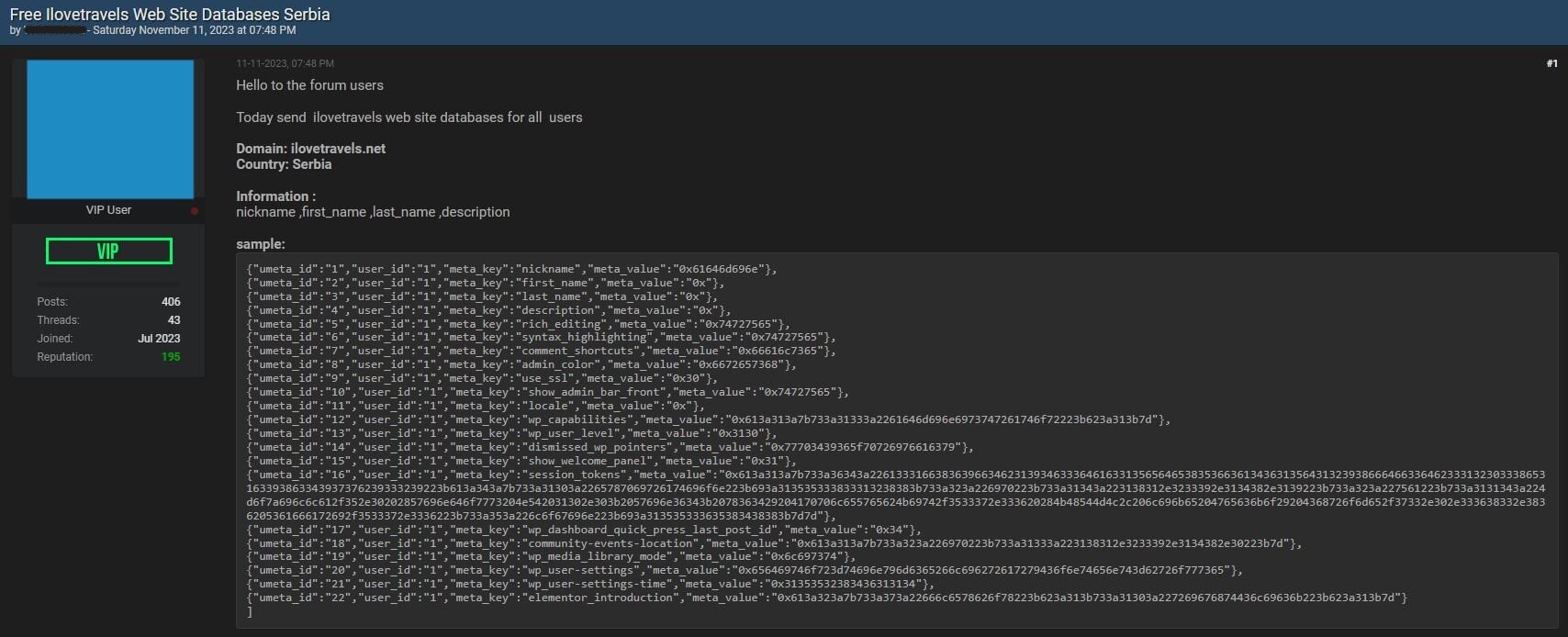Click the thread title 'Free Ilovetravels Web Site Databases Serbia'
This screenshot has height=637, width=1568.
pyautogui.click(x=170, y=14)
